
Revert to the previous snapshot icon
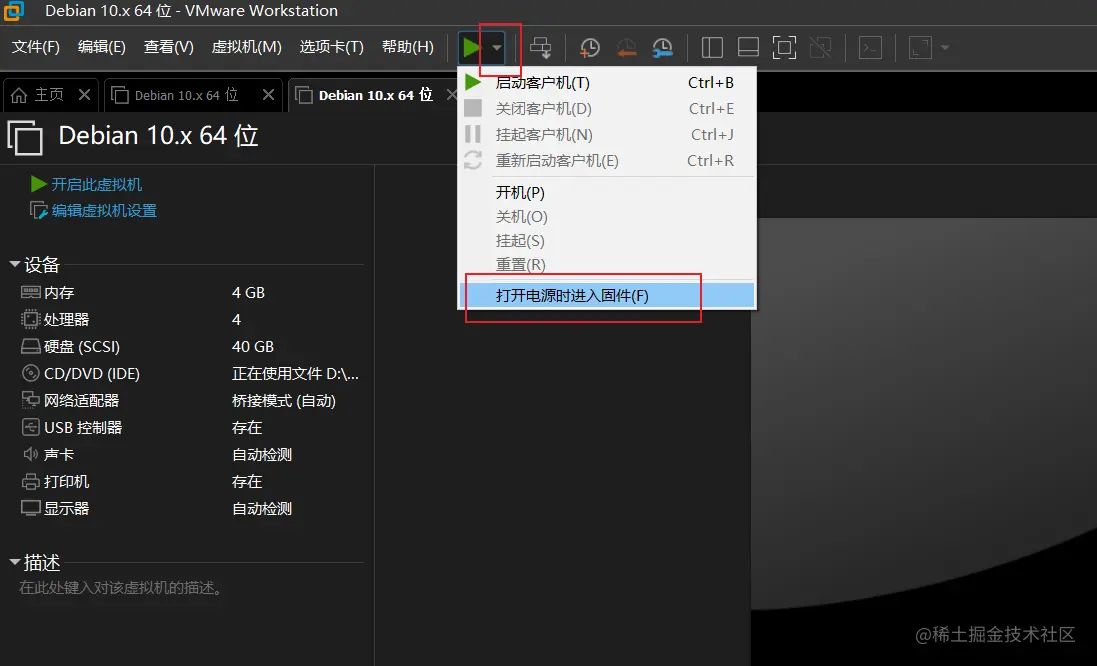[626, 48]
